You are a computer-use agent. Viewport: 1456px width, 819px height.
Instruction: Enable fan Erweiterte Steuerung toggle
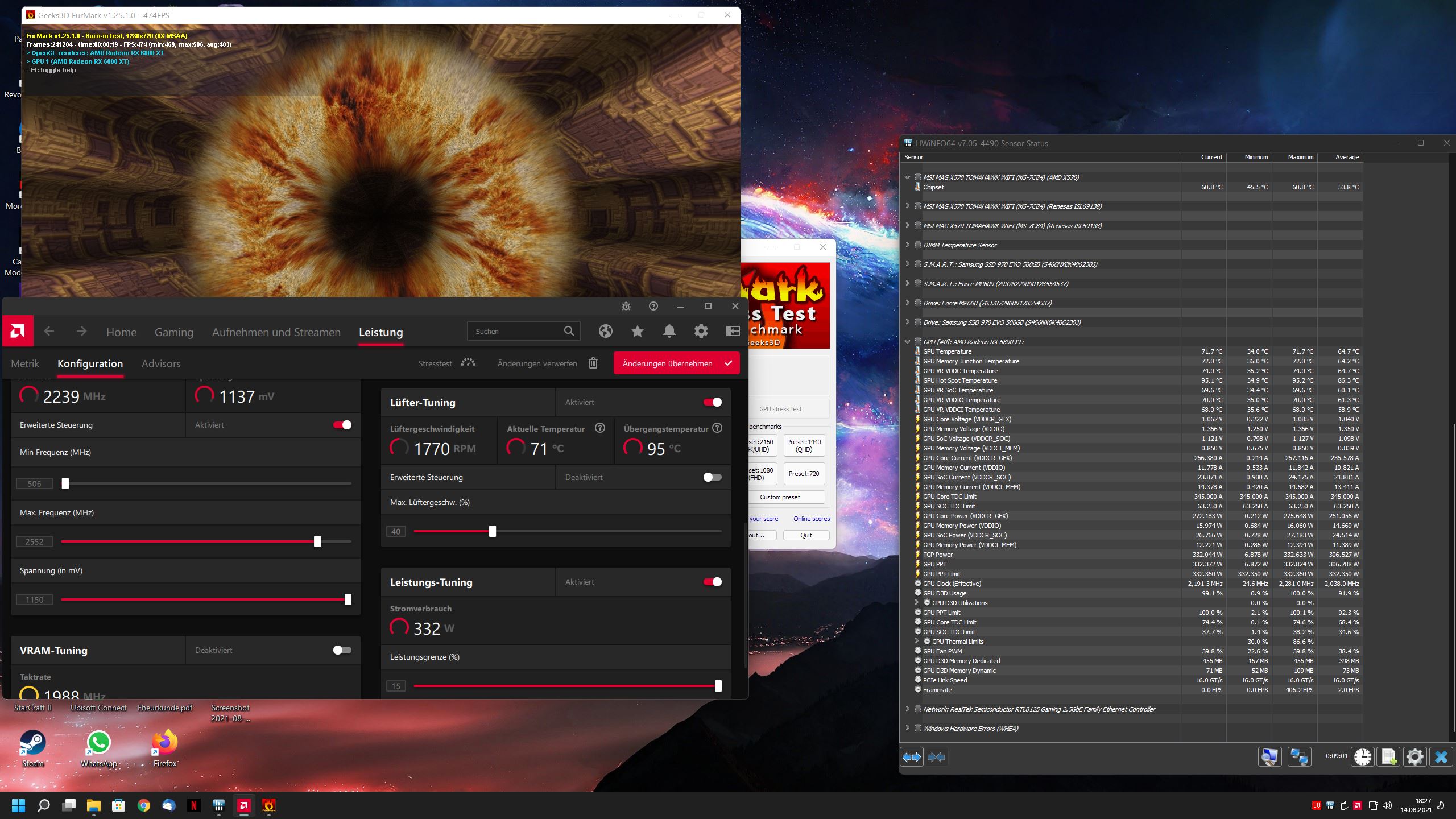click(x=712, y=477)
